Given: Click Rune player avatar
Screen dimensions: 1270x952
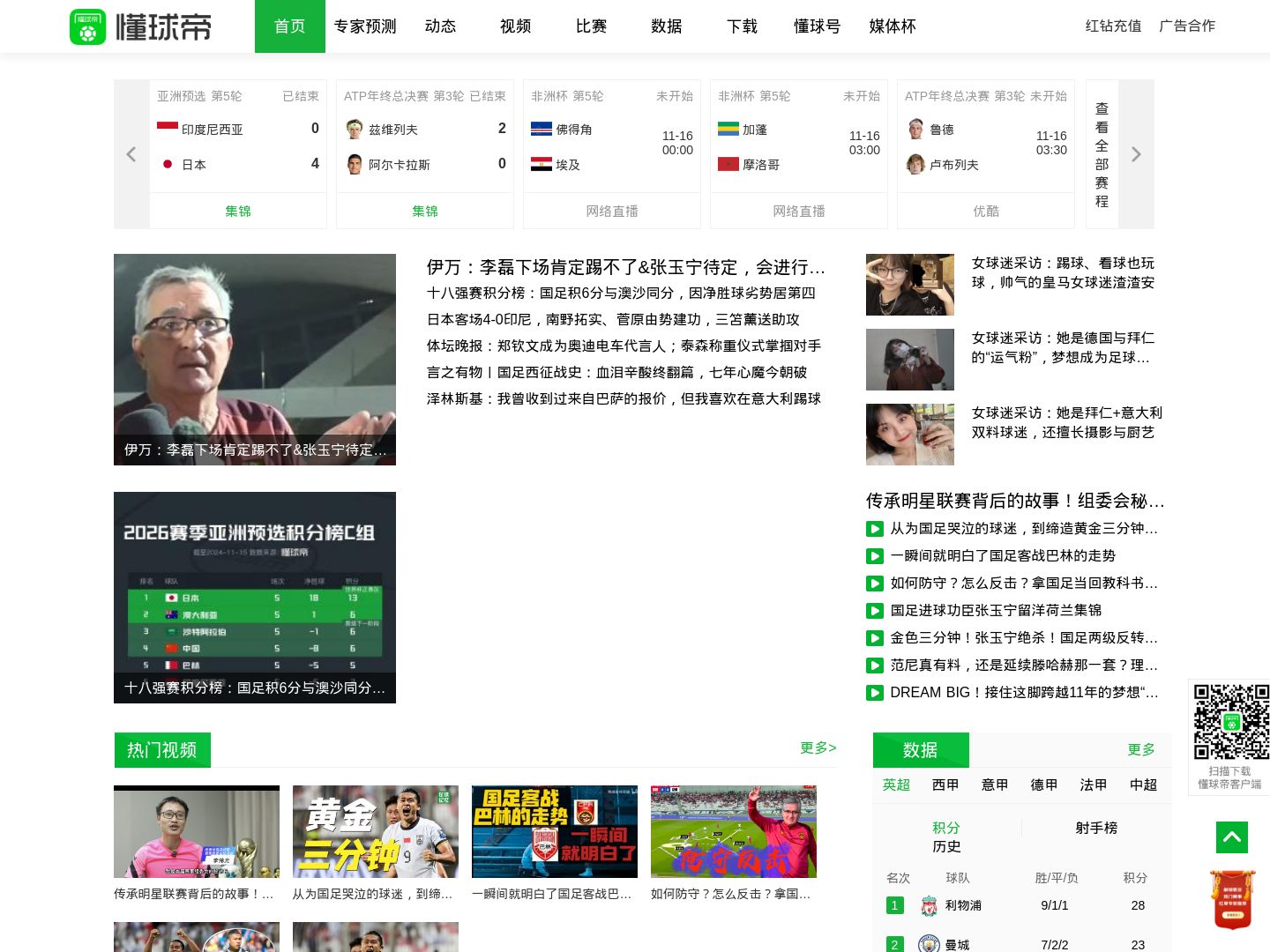Looking at the screenshot, I should [x=915, y=129].
